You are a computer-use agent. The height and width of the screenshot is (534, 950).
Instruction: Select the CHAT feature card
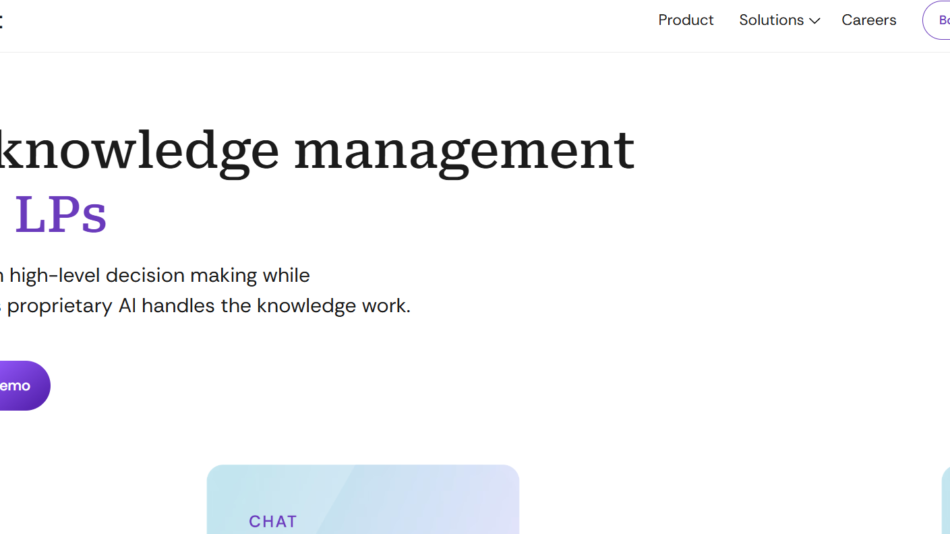pyautogui.click(x=362, y=499)
